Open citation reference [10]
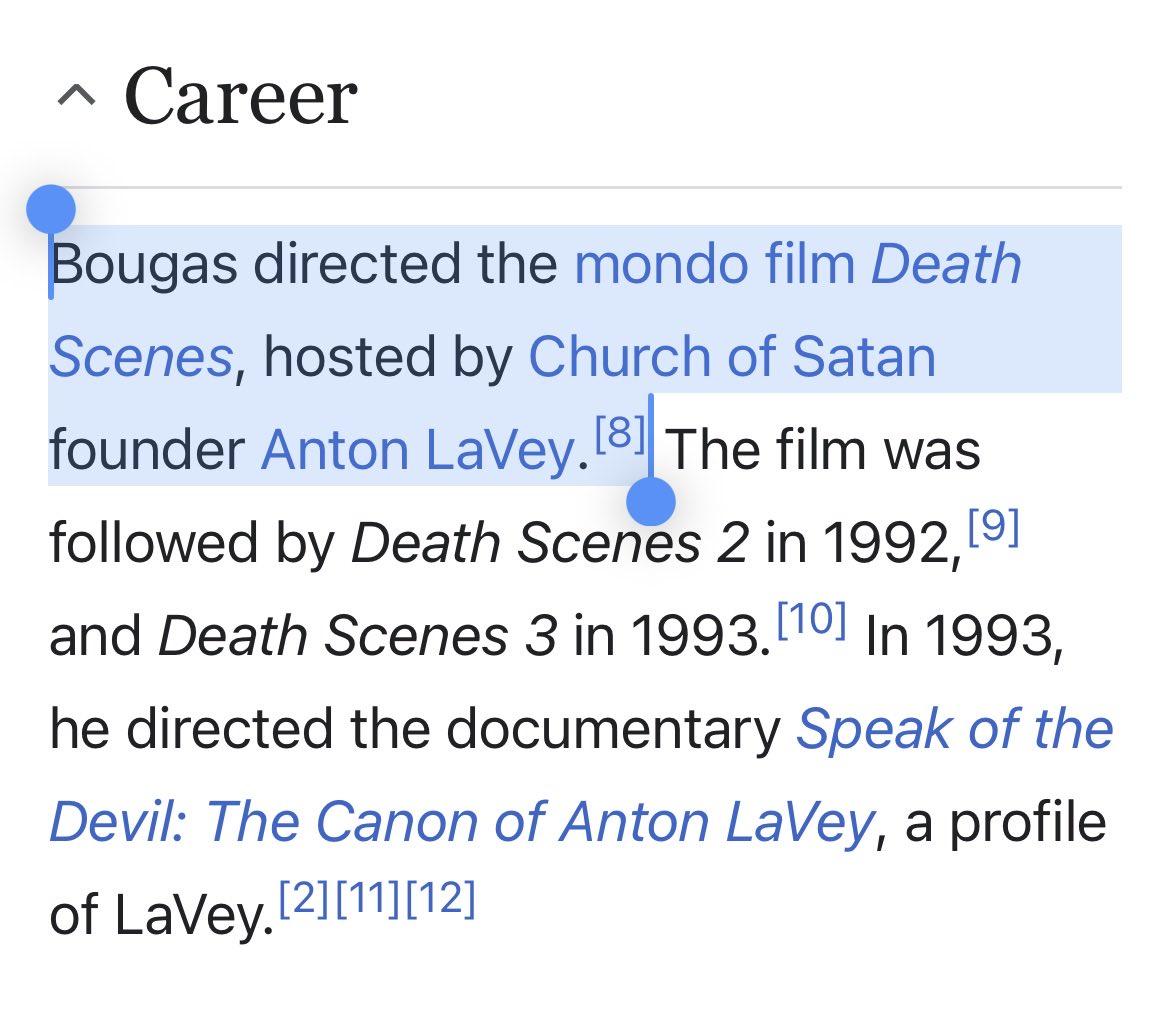 [812, 619]
